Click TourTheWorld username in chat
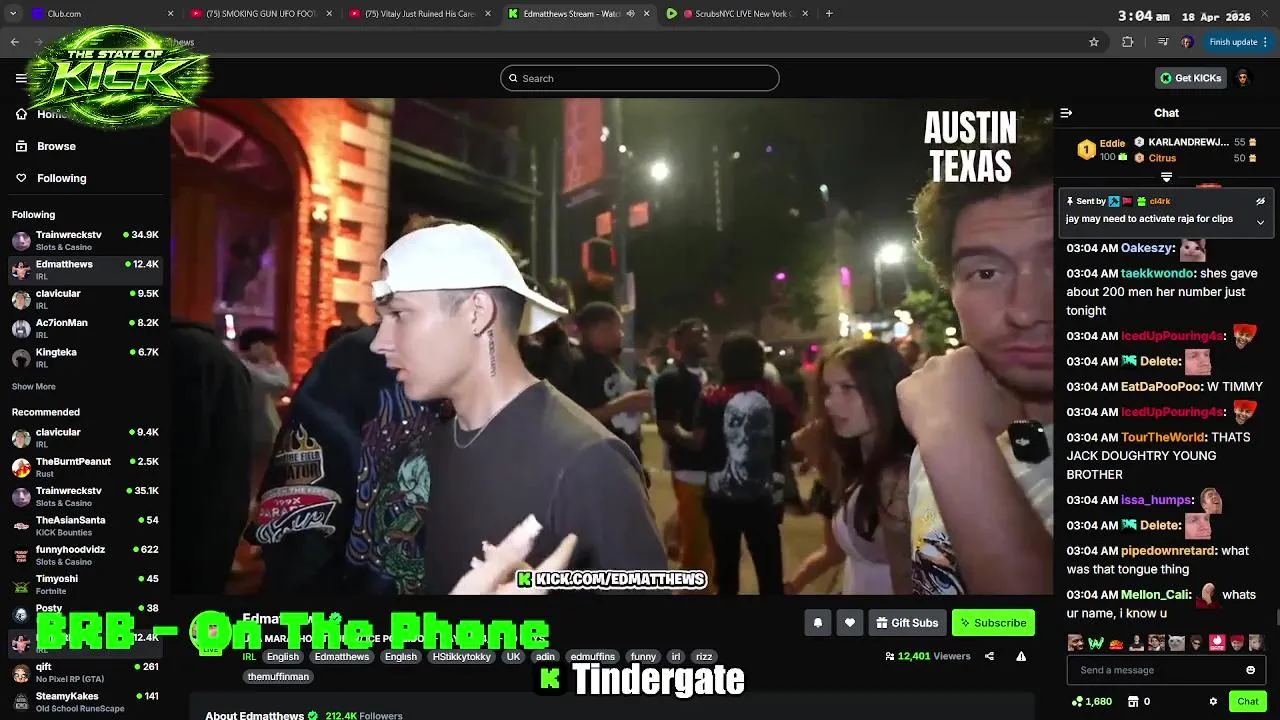1280x720 pixels. click(1164, 437)
